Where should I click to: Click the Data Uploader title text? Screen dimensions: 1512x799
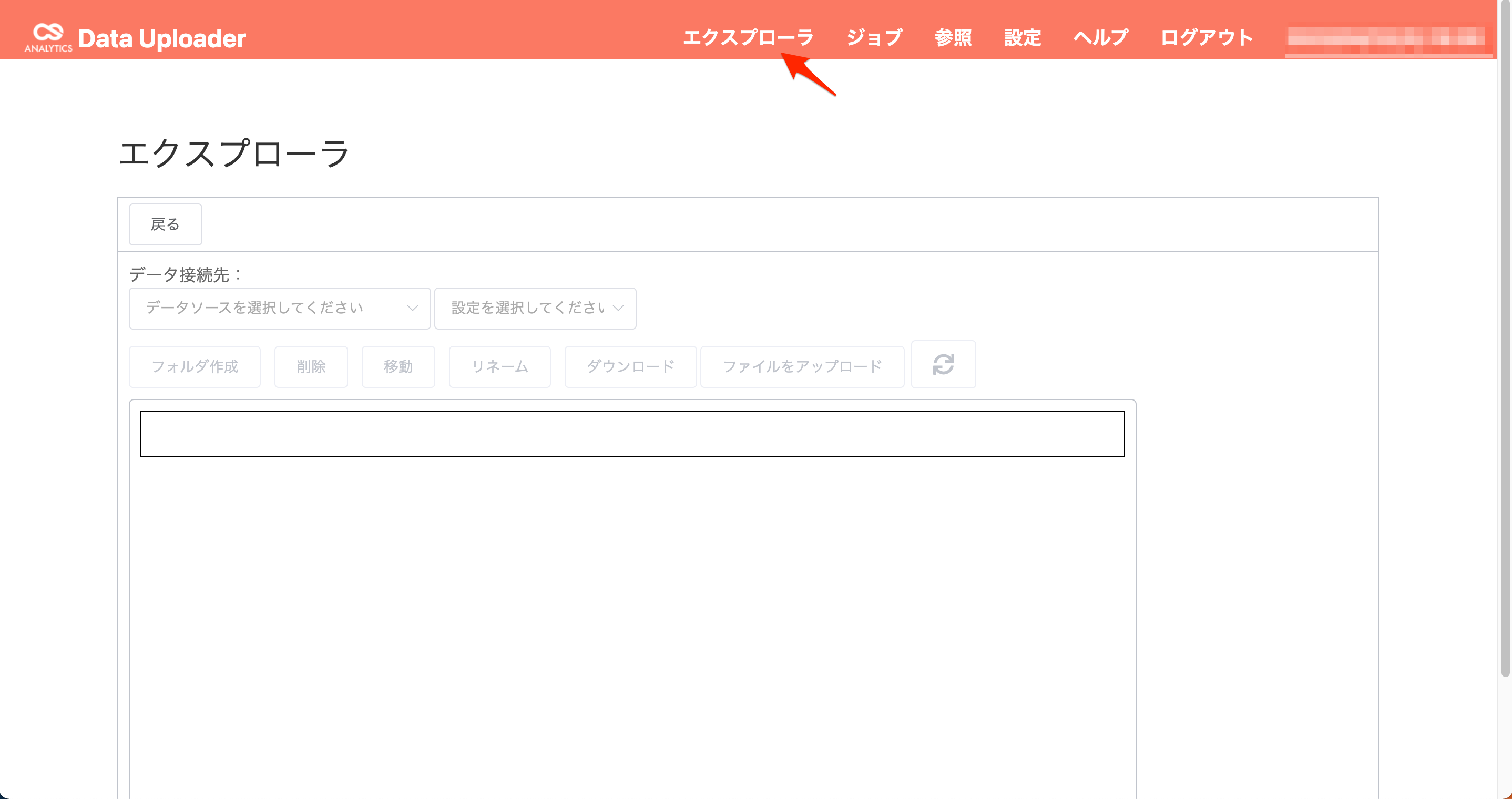tap(162, 39)
